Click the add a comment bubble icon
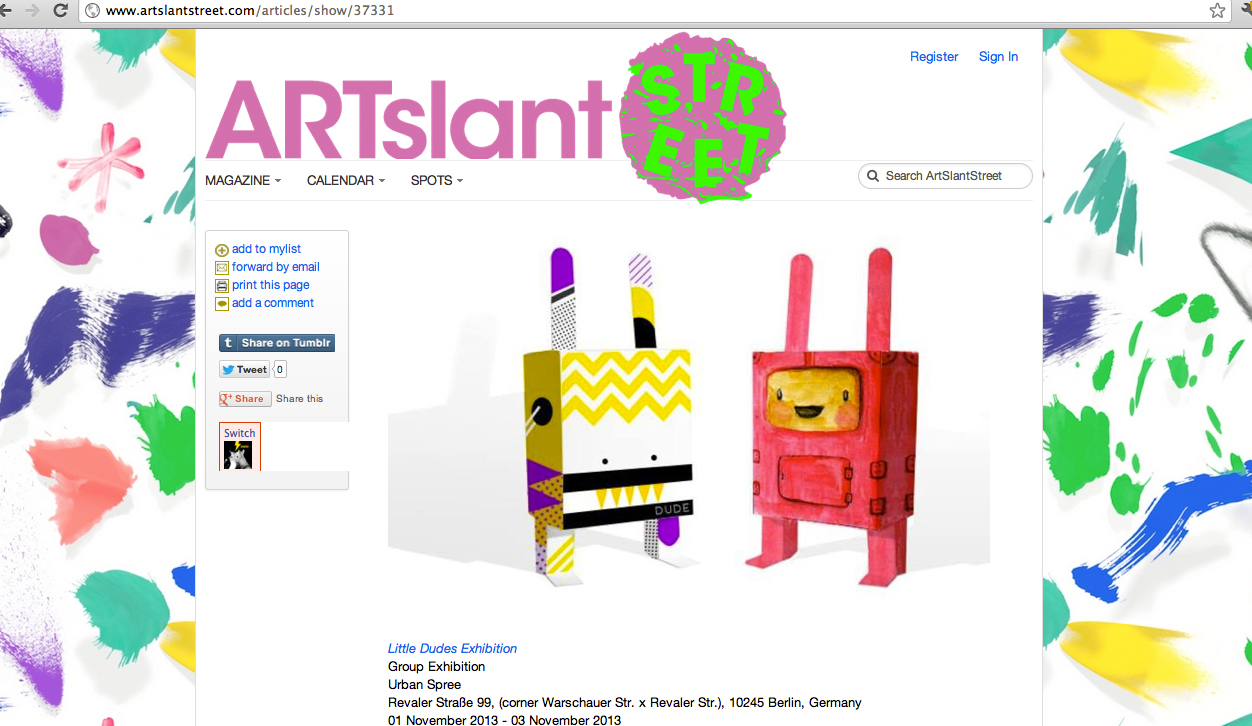 [222, 304]
